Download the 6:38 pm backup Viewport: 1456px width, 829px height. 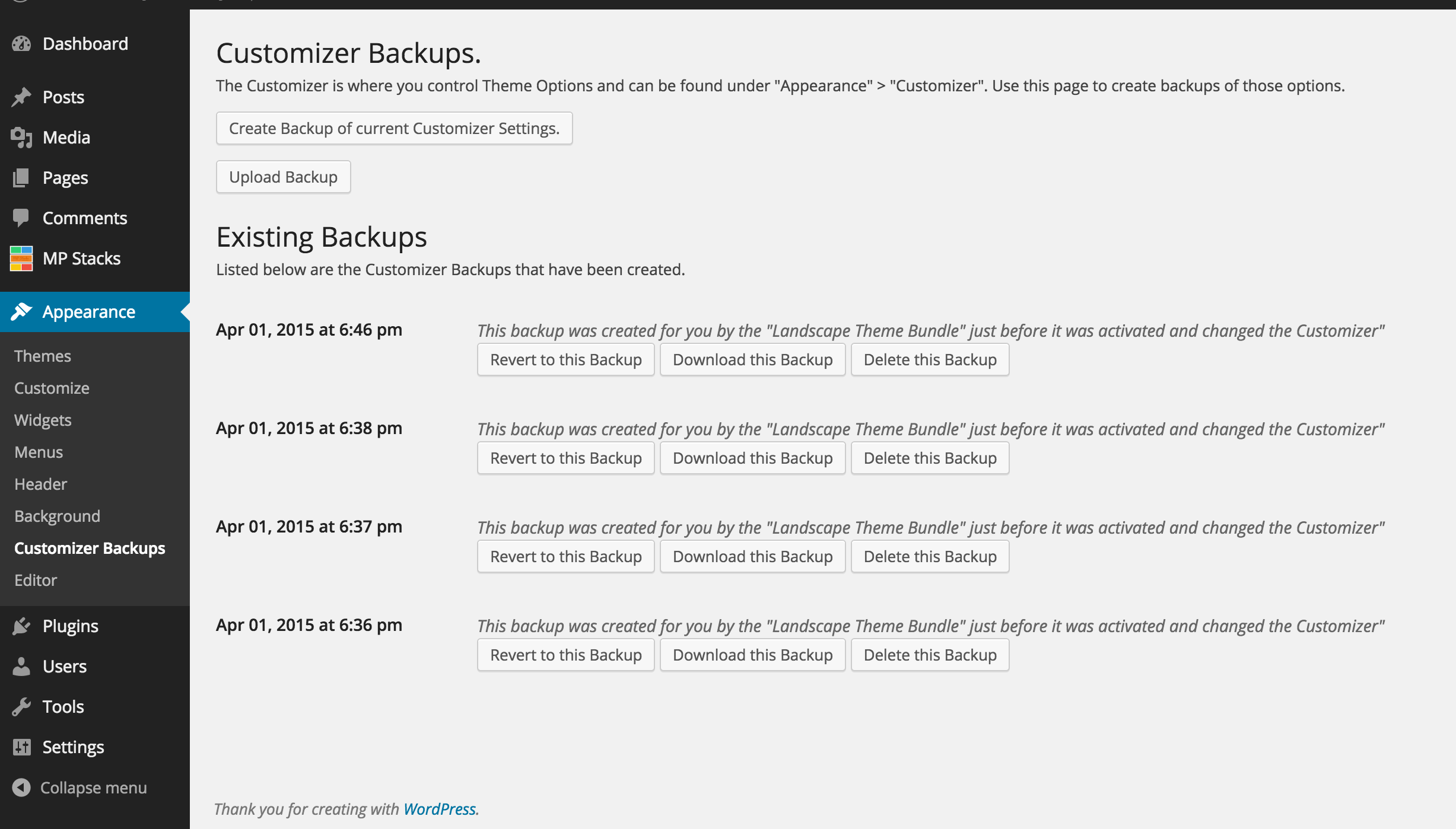pyautogui.click(x=753, y=458)
